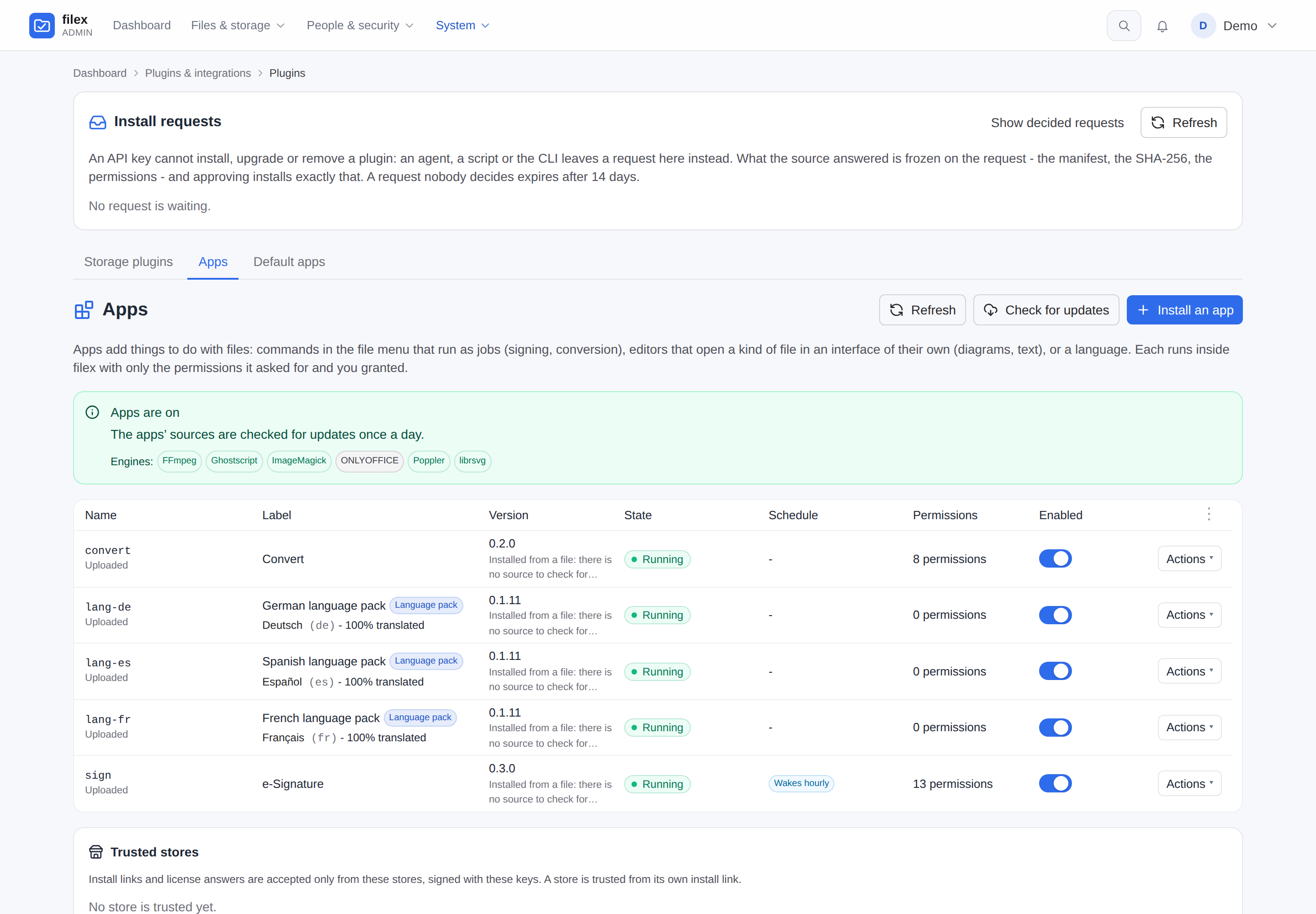Switch to the Storage plugins tab
This screenshot has height=914, width=1316.
click(x=128, y=262)
